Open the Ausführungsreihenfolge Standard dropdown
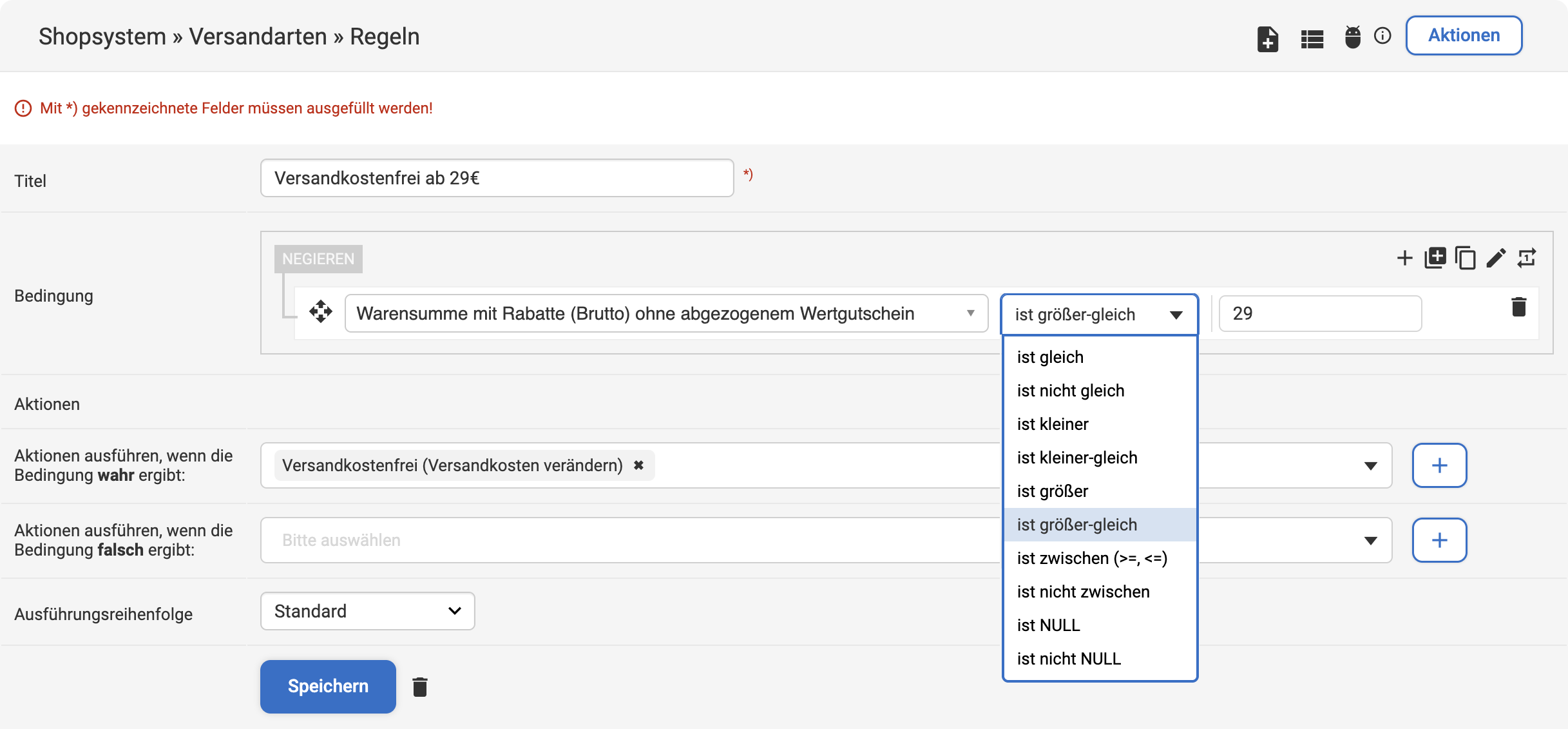 [x=367, y=611]
